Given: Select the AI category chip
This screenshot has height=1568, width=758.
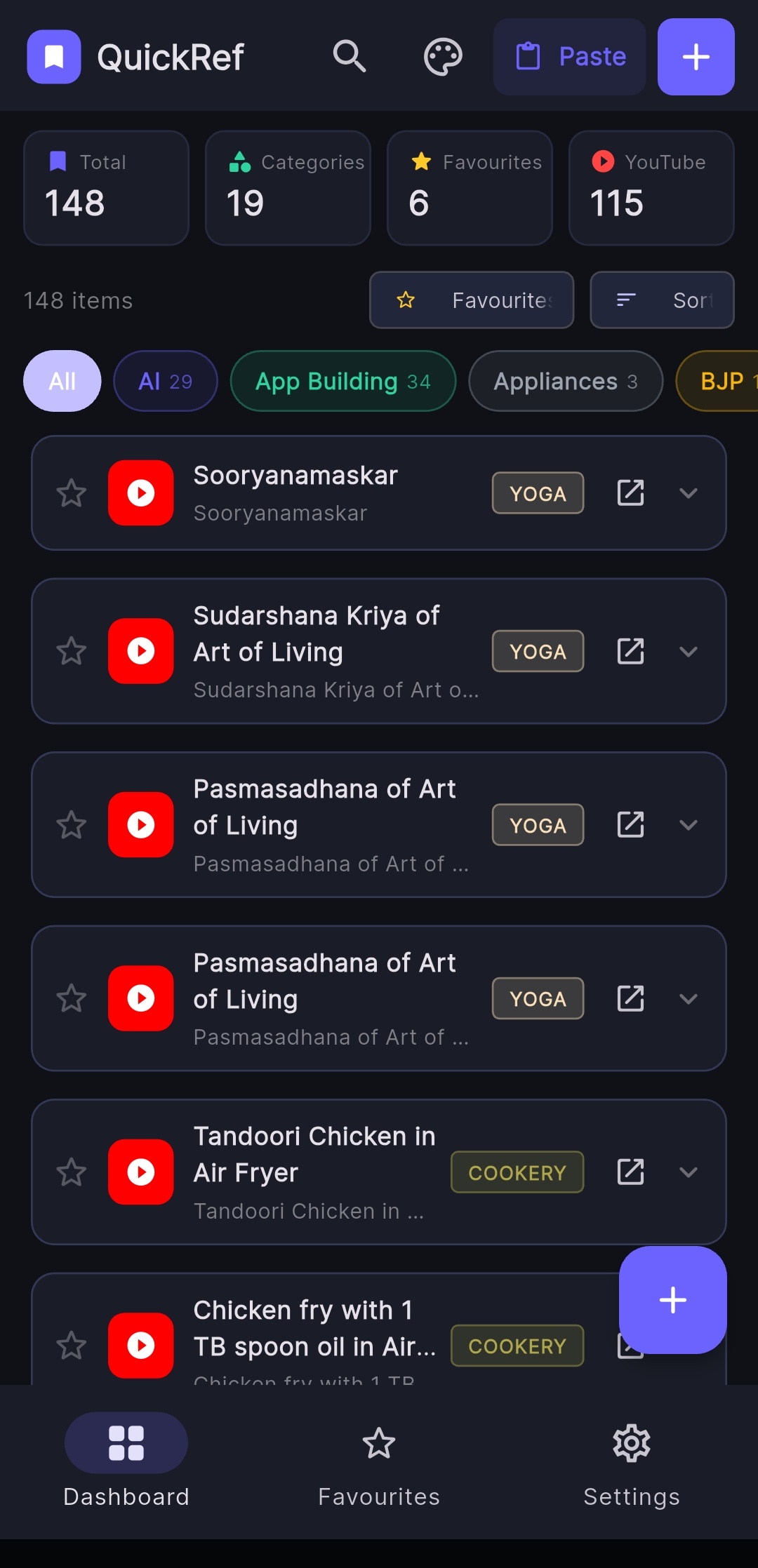Looking at the screenshot, I should 166,381.
